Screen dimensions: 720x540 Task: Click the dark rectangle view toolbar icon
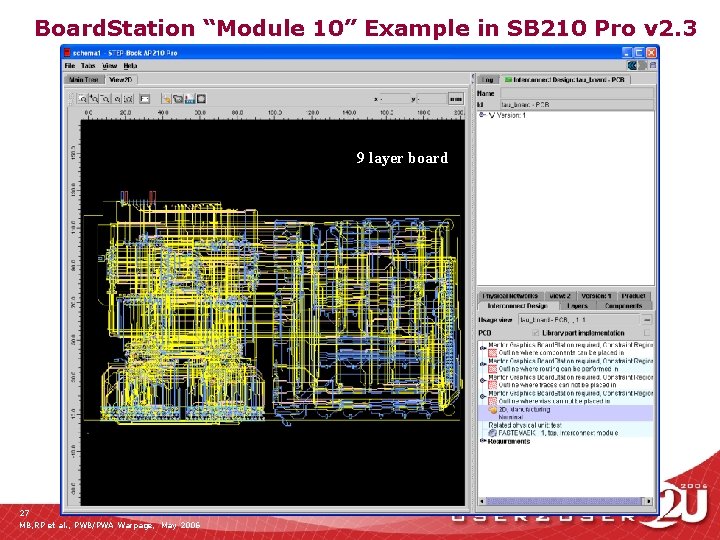point(145,98)
